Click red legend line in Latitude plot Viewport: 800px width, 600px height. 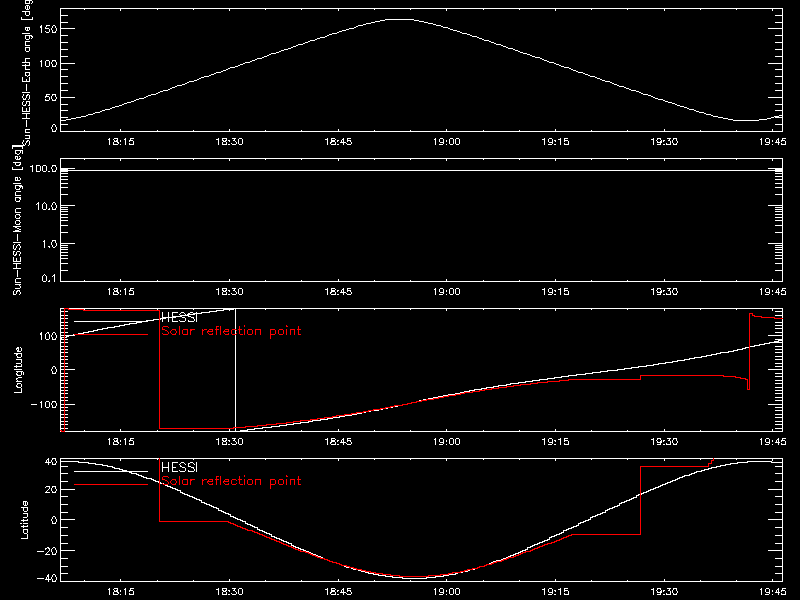click(x=111, y=485)
